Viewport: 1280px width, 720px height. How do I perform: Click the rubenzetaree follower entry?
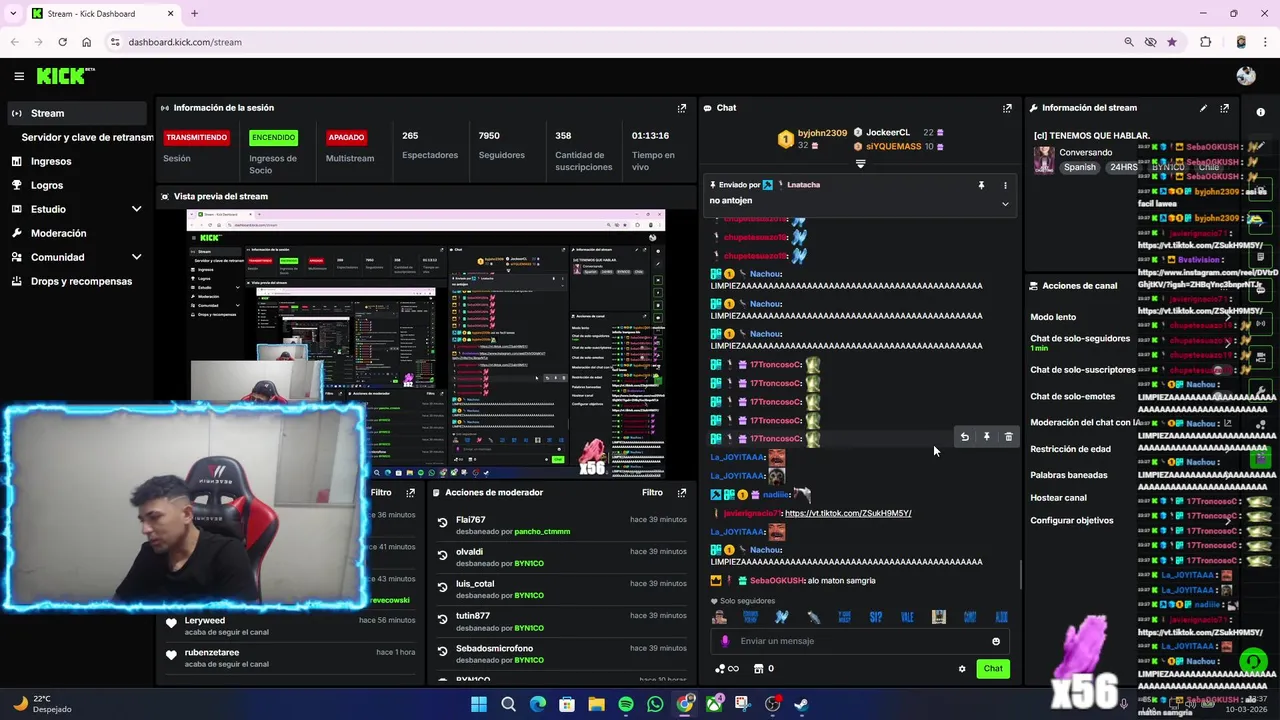click(290, 658)
